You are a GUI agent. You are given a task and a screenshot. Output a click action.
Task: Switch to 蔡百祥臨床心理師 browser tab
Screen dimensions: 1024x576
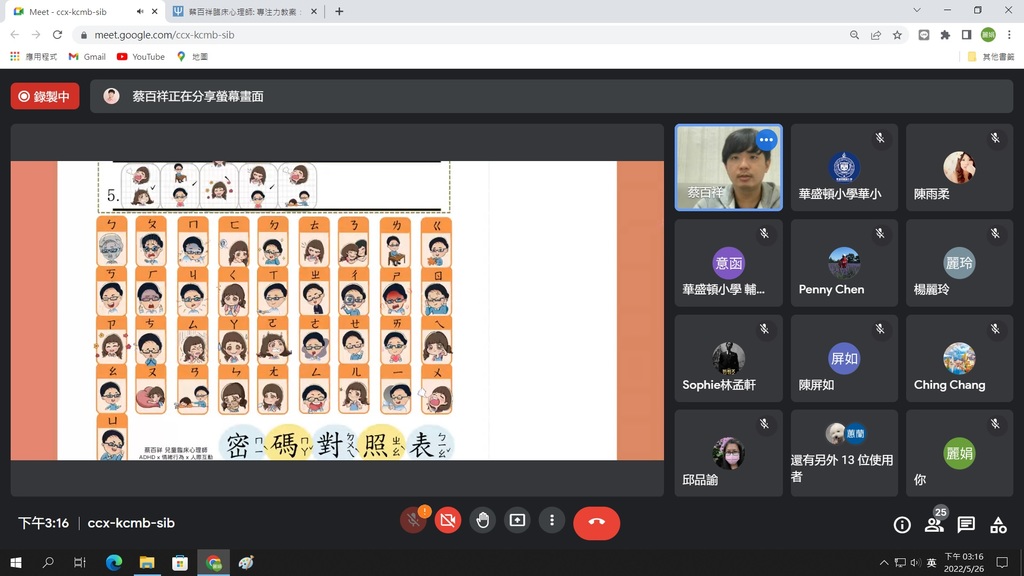pyautogui.click(x=245, y=12)
